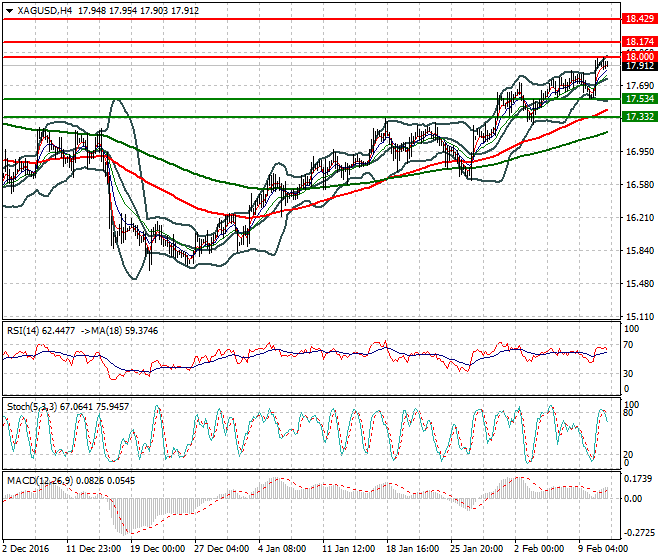Select the current price label 17.912

pyautogui.click(x=639, y=66)
